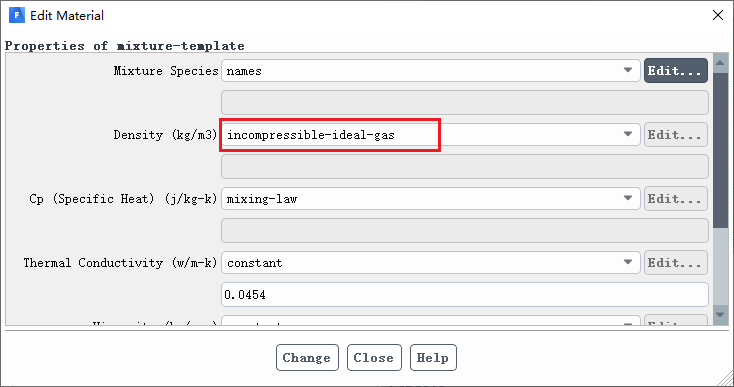734x387 pixels.
Task: Click the Fluent app icon in title bar
Action: point(16,15)
